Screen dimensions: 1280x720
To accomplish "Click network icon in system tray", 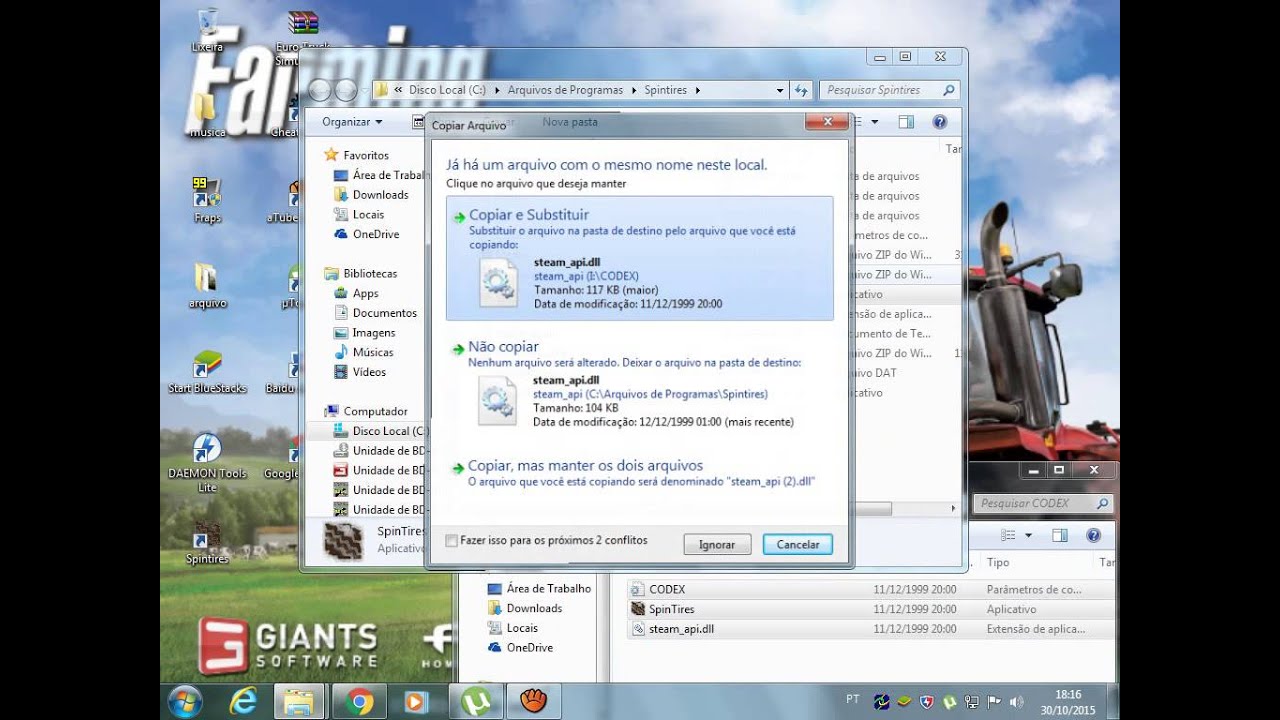I will click(972, 702).
